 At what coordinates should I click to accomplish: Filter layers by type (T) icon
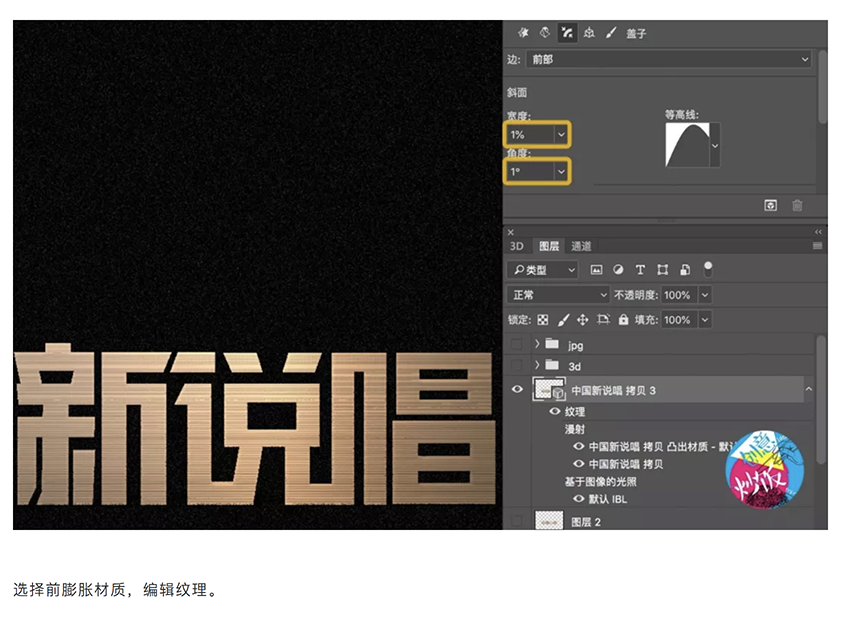click(640, 270)
